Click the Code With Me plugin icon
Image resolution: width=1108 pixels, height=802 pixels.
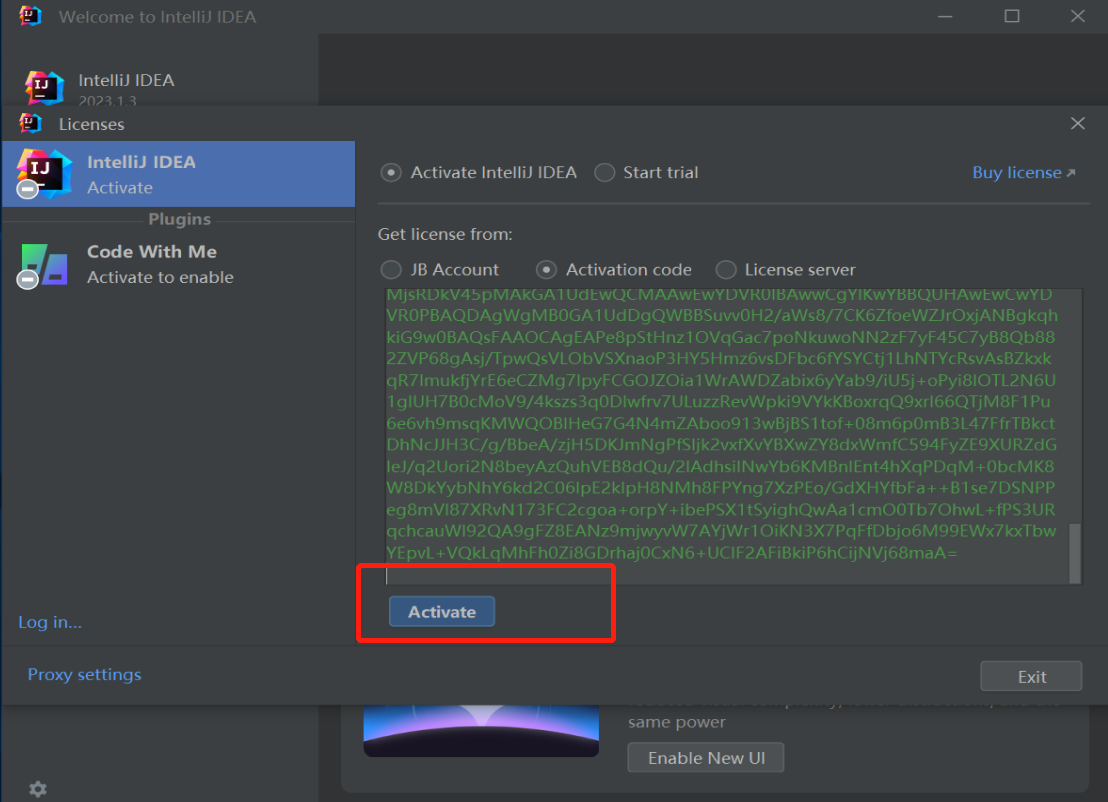tap(43, 265)
